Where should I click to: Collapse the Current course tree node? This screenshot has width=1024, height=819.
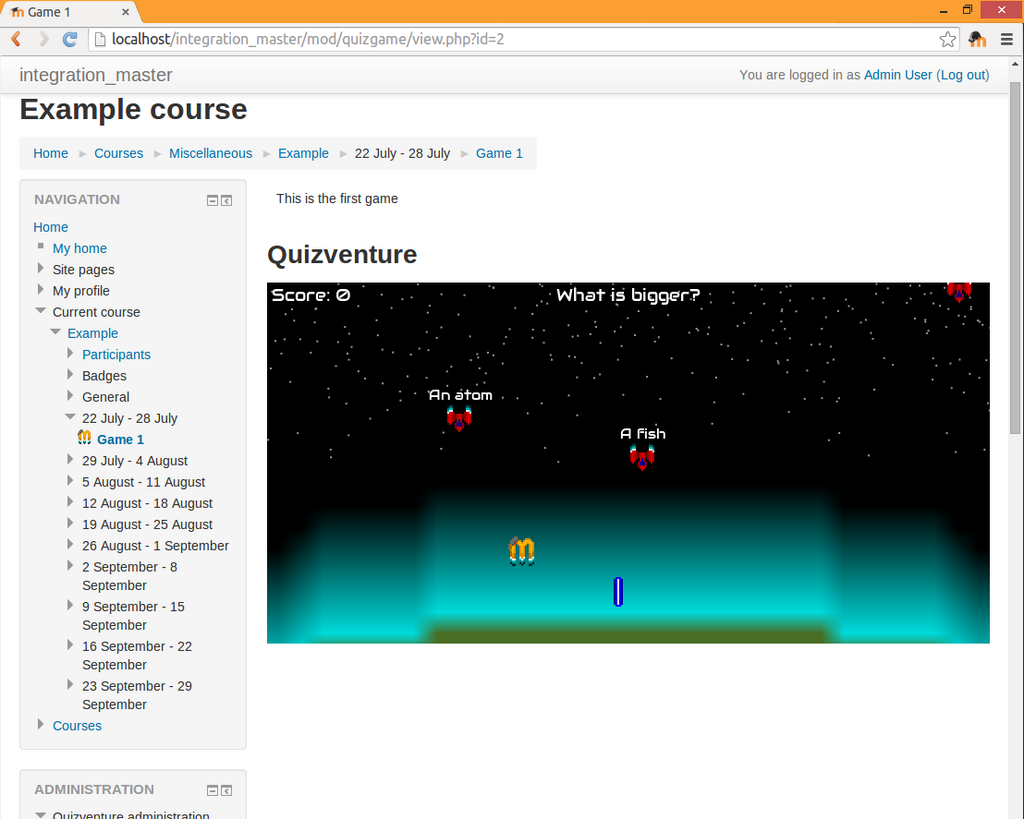[x=40, y=311]
